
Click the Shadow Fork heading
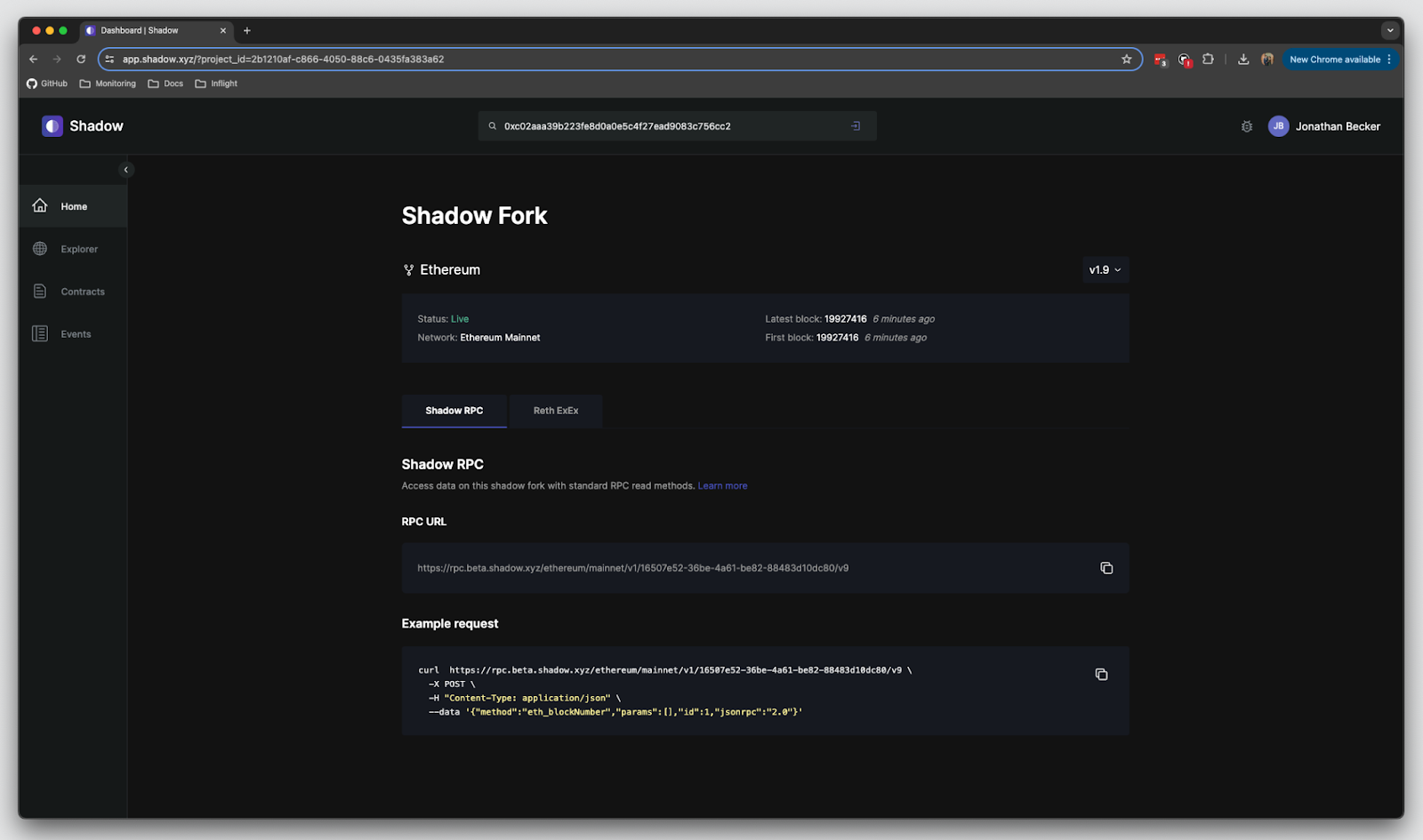coord(474,216)
